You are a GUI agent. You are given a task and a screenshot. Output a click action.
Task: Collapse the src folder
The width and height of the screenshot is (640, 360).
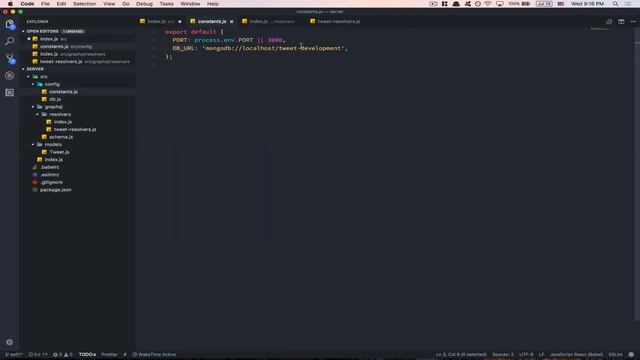click(28, 77)
